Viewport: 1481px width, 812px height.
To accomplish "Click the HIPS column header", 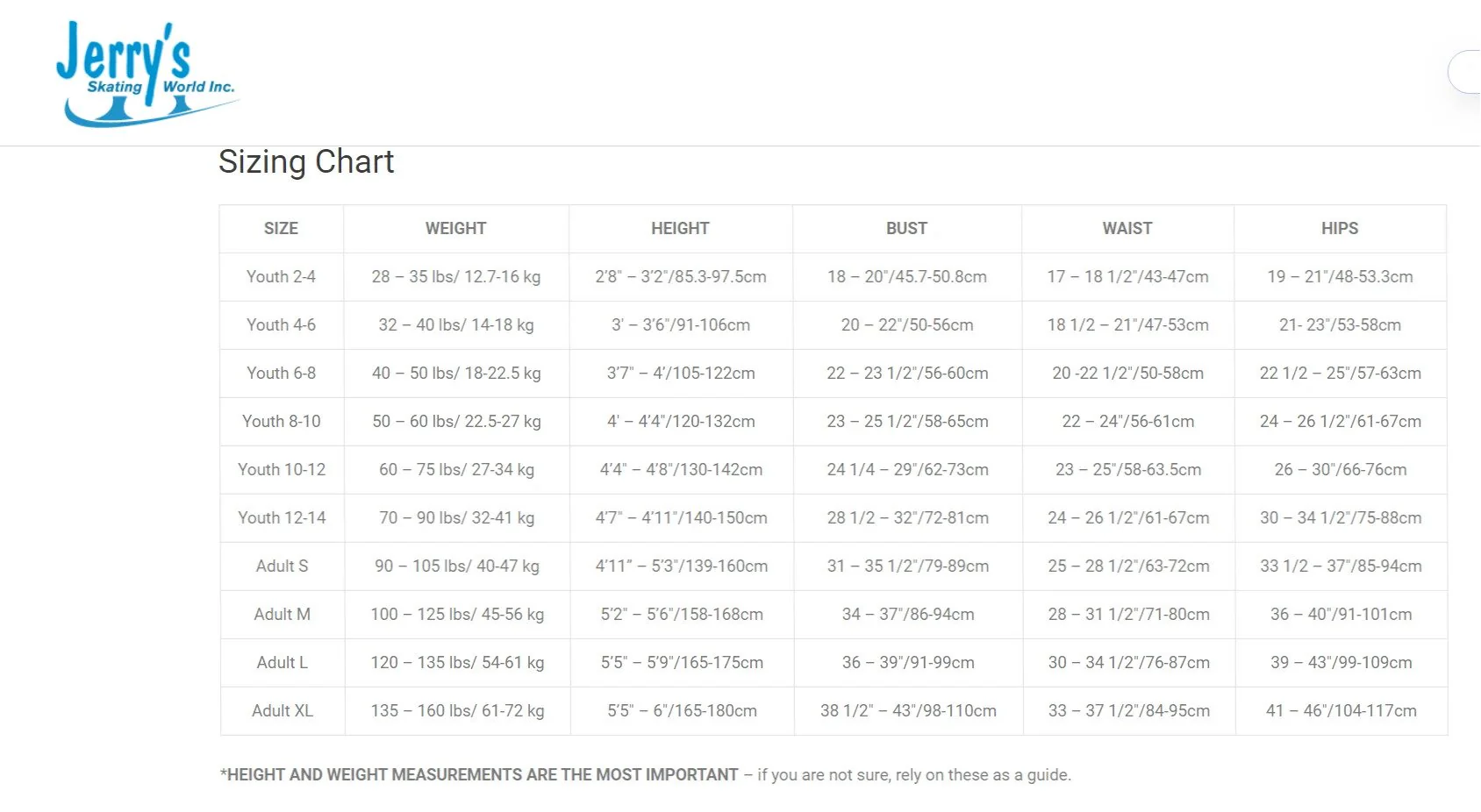I will (1340, 229).
